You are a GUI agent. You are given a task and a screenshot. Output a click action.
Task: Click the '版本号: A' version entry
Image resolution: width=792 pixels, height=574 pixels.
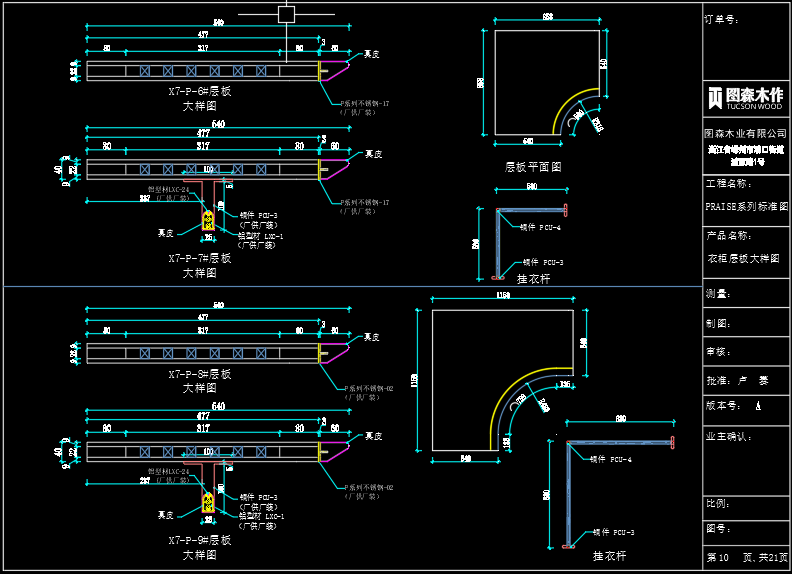pyautogui.click(x=733, y=406)
